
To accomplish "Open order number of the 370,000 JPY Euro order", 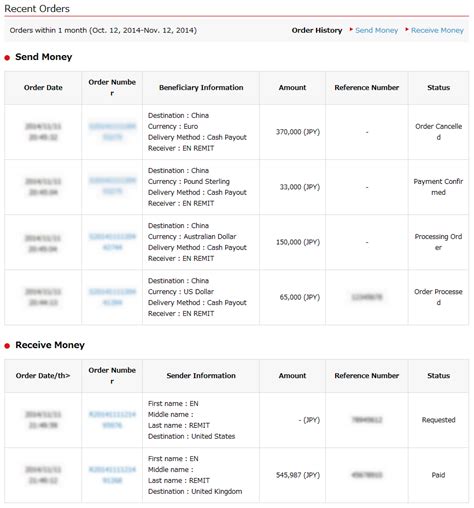I will (x=112, y=132).
